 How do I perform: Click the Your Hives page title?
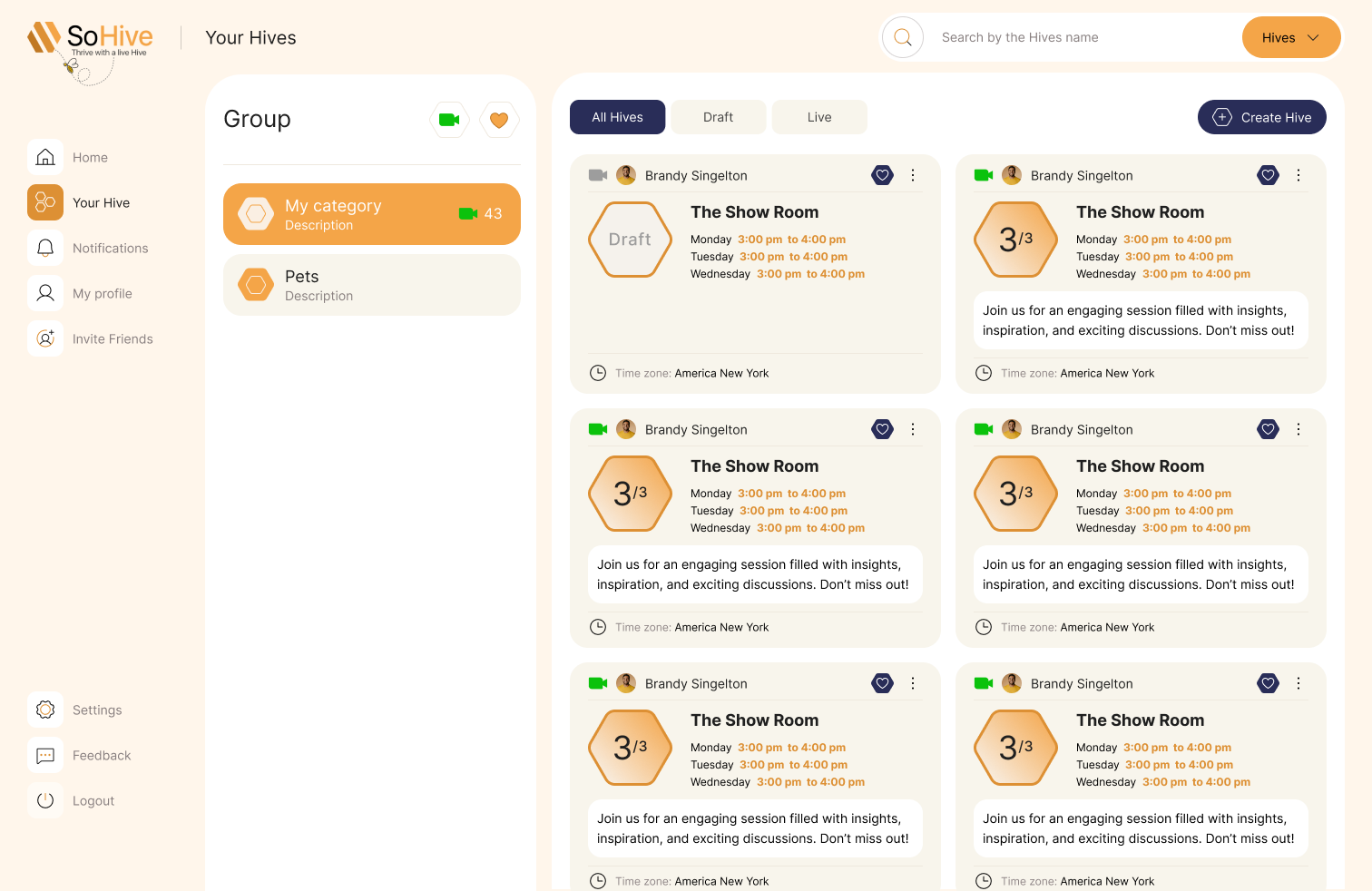point(251,37)
